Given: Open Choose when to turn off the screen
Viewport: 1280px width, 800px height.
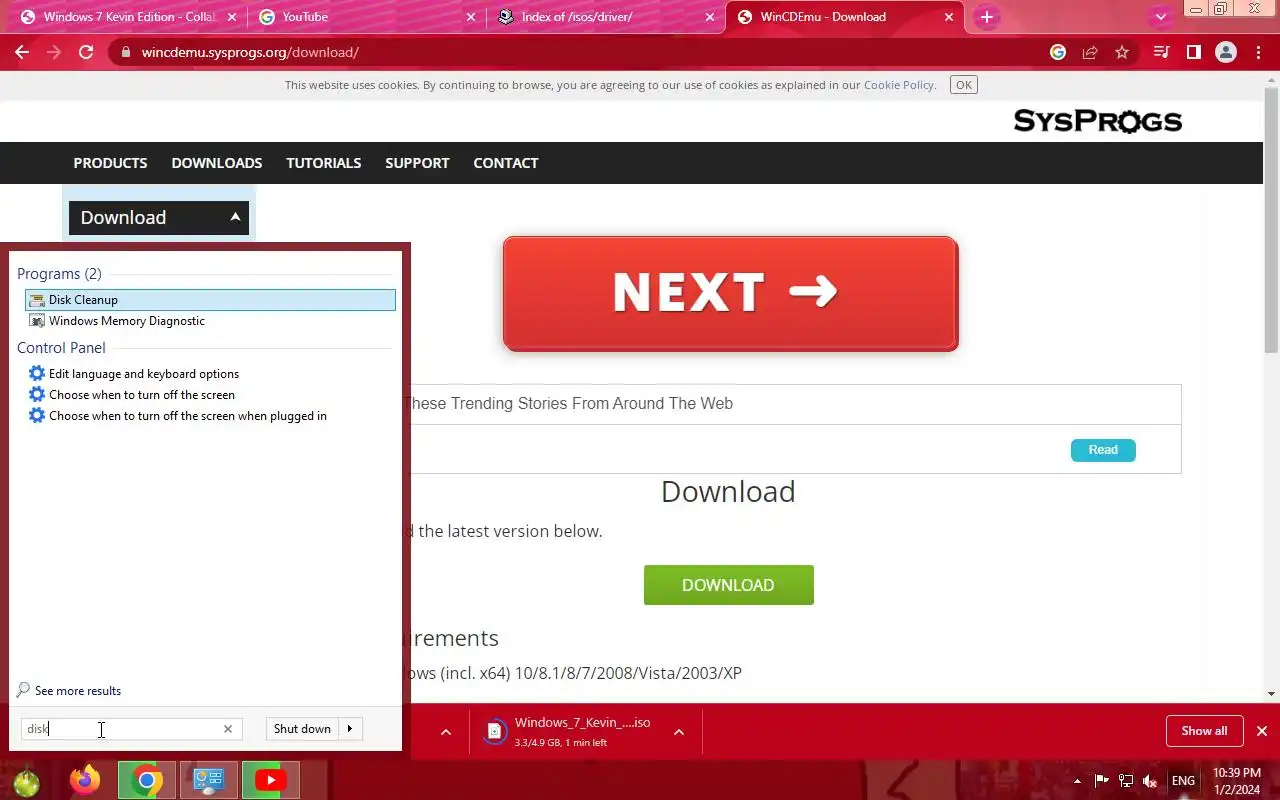Looking at the screenshot, I should 141,395.
